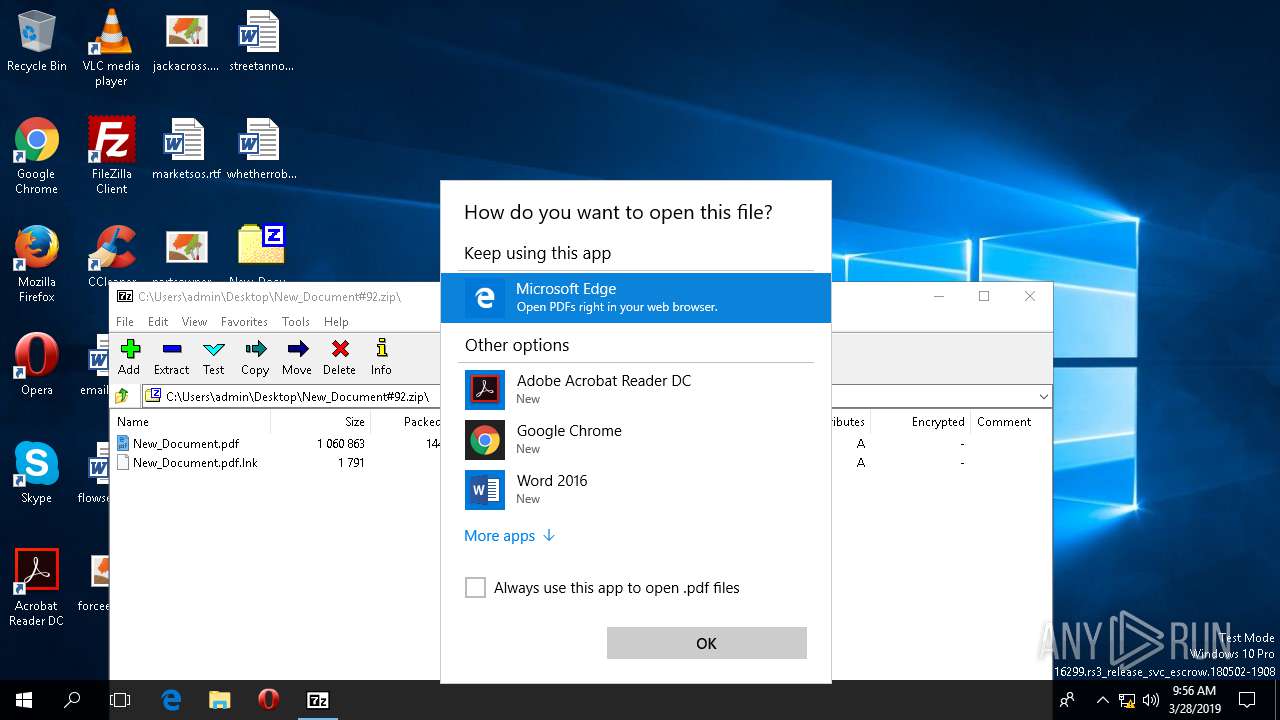
Task: Expand More apps list
Action: coord(509,536)
